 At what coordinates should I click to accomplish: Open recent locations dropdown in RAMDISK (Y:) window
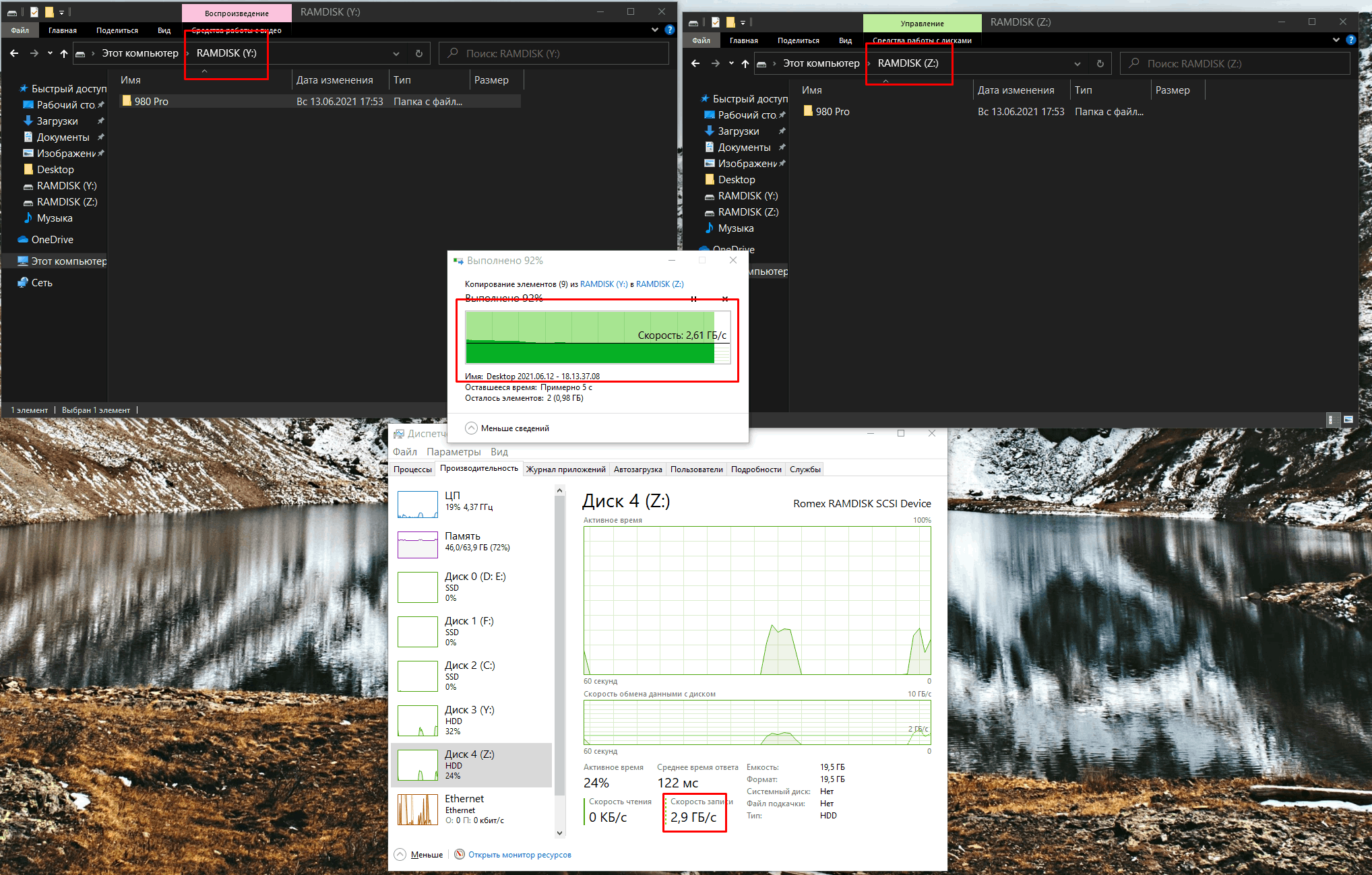point(50,53)
